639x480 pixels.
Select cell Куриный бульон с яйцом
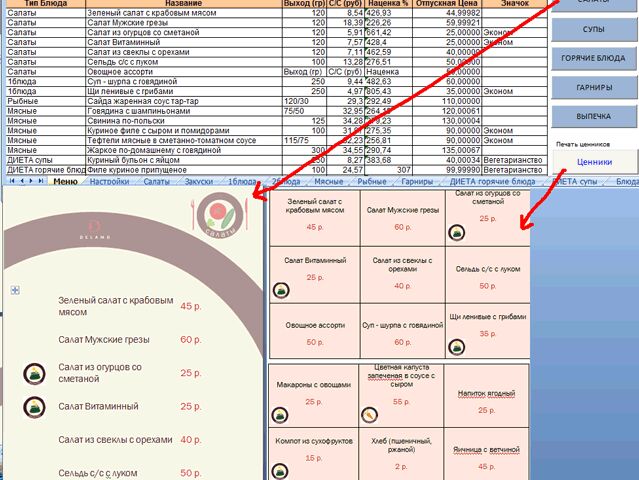[x=184, y=160]
